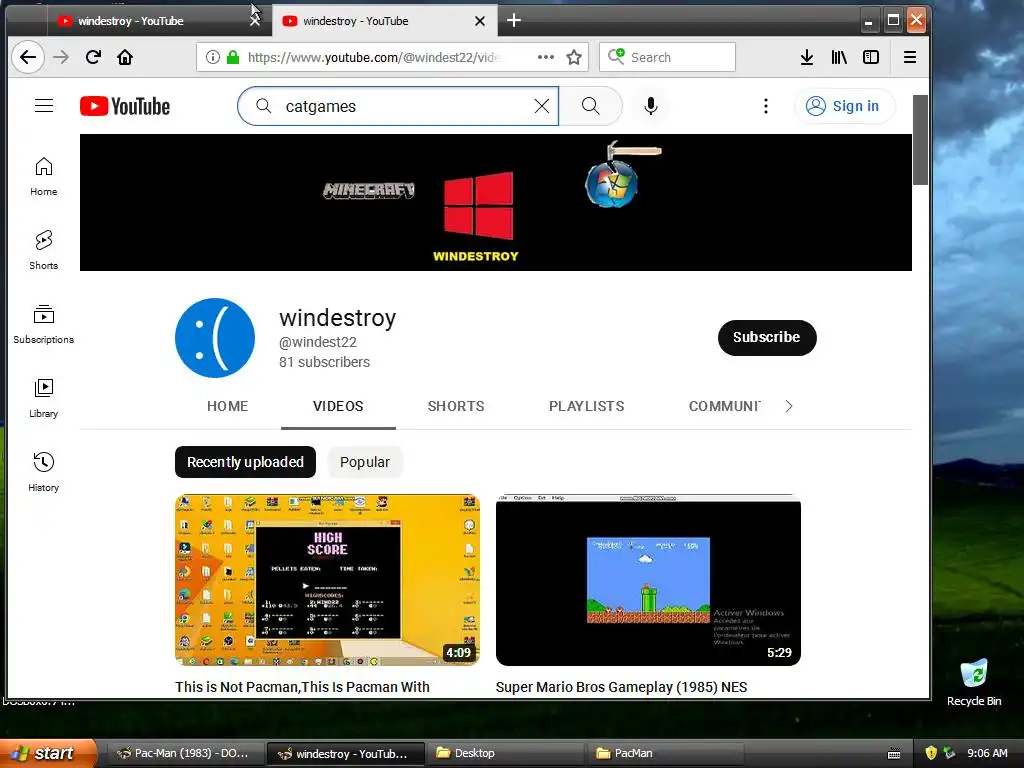Image resolution: width=1024 pixels, height=768 pixels.
Task: Reload the current page
Action: [x=93, y=57]
